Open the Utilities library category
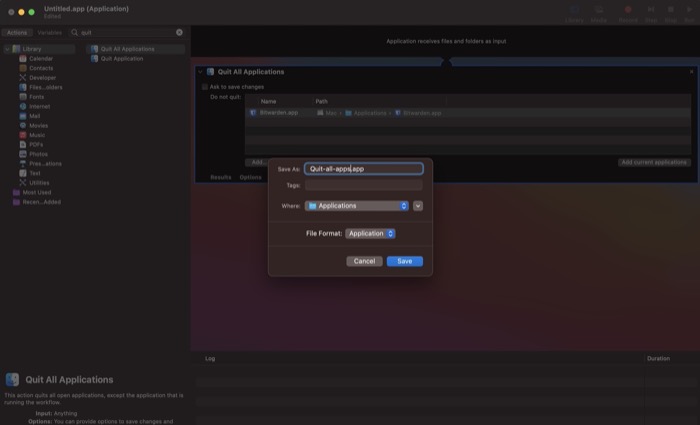 click(34, 183)
